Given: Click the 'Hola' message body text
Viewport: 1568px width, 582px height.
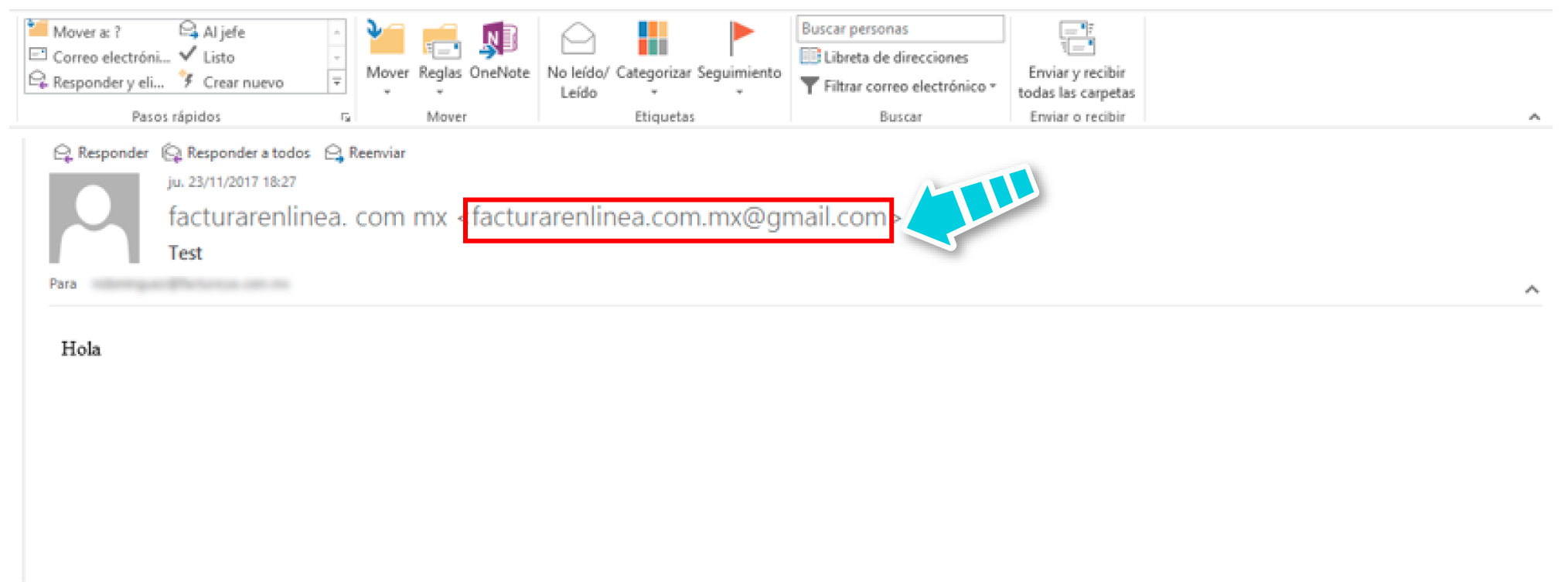Looking at the screenshot, I should (81, 349).
